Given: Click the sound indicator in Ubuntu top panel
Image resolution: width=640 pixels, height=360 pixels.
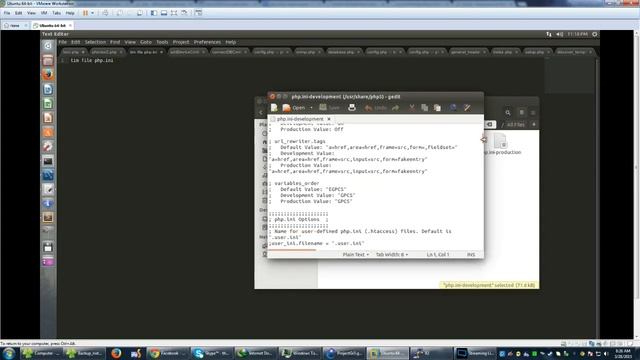Looking at the screenshot, I should 560,34.
